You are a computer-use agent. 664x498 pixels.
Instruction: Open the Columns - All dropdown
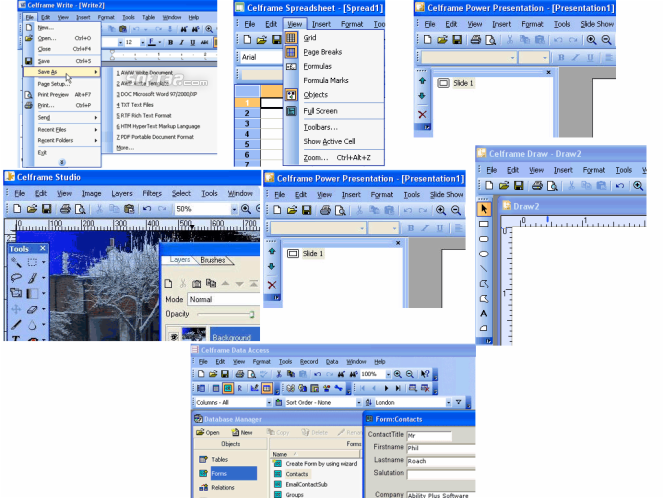click(x=269, y=402)
